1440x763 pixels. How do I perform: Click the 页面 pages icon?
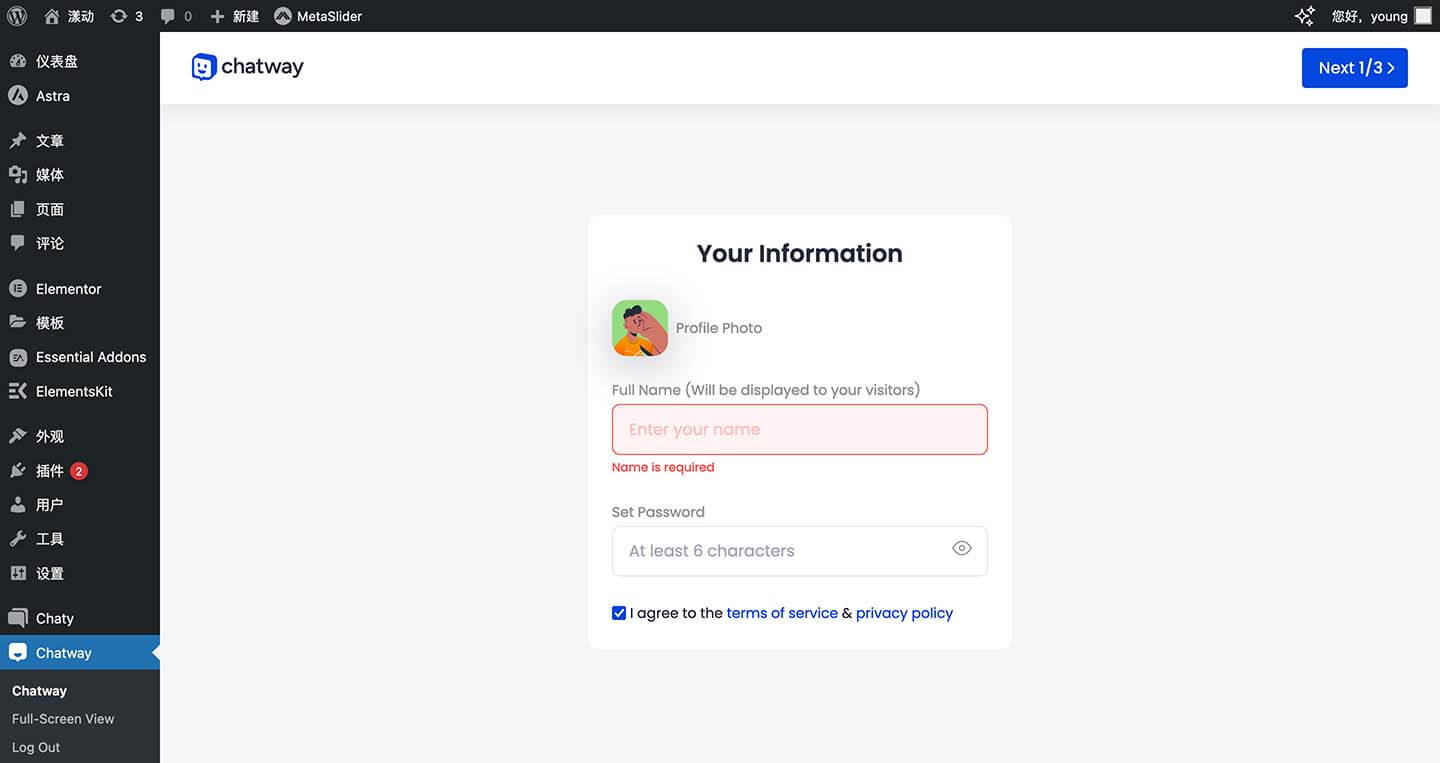tap(17, 209)
